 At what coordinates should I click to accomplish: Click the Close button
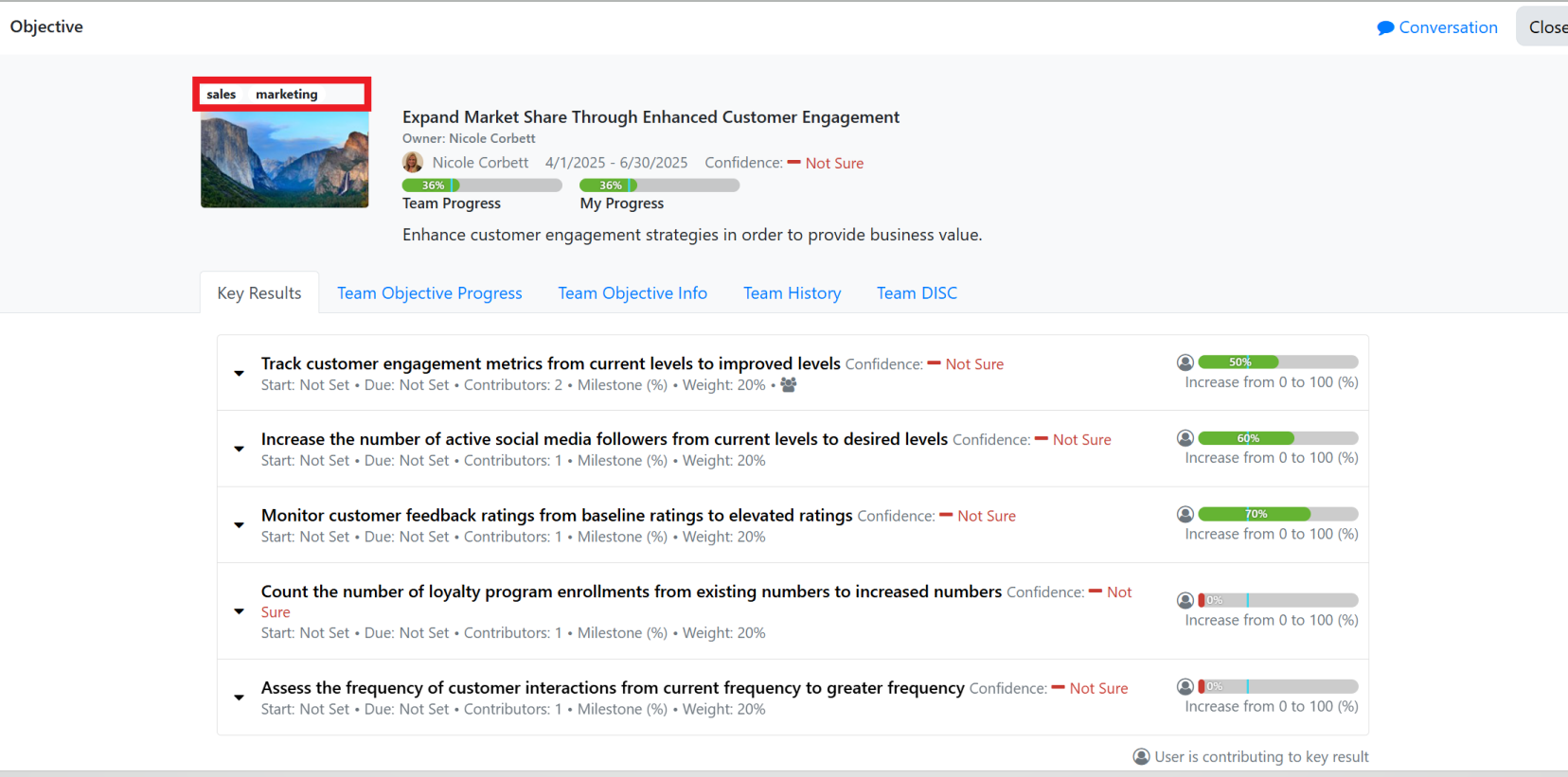click(x=1545, y=27)
